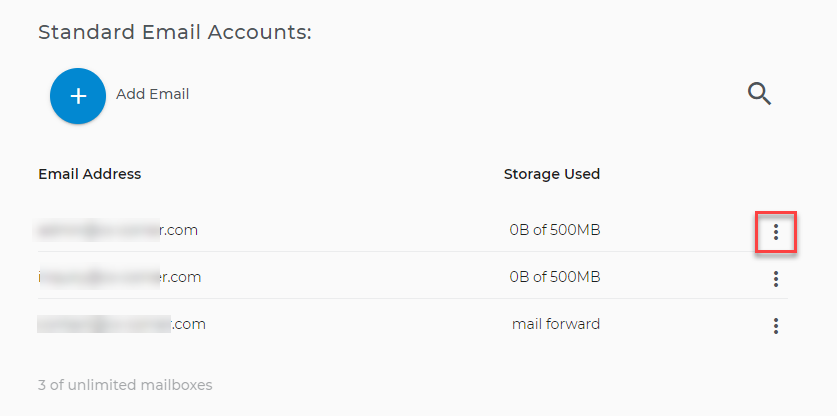This screenshot has width=837, height=416.
Task: Click blurred part of top email address
Action: 96,230
